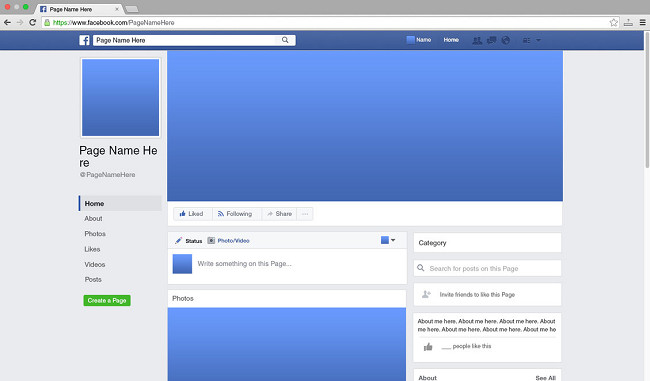
Task: Click the magnifier icon in page post search
Action: pos(421,268)
